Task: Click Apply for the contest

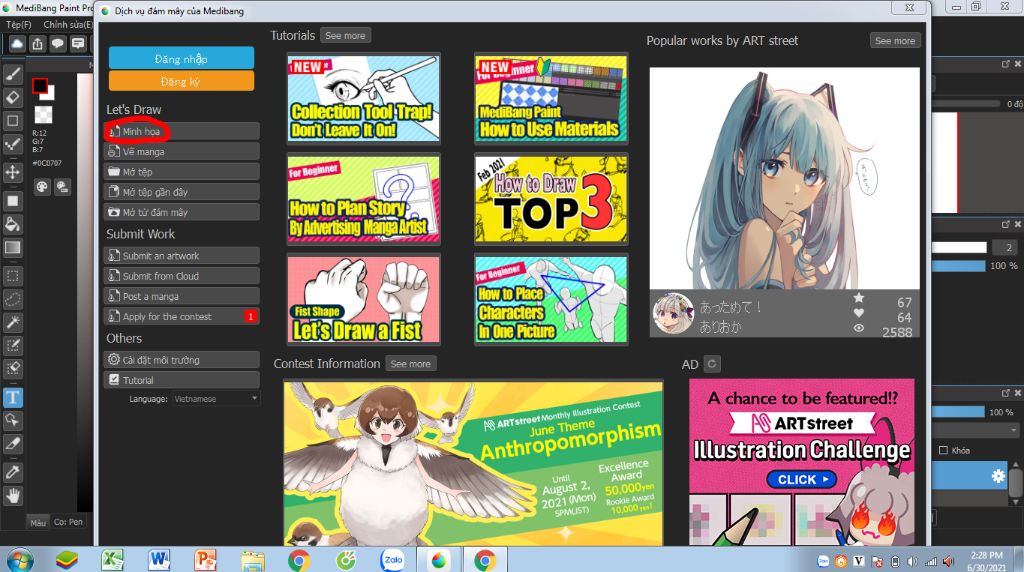Action: click(x=182, y=317)
